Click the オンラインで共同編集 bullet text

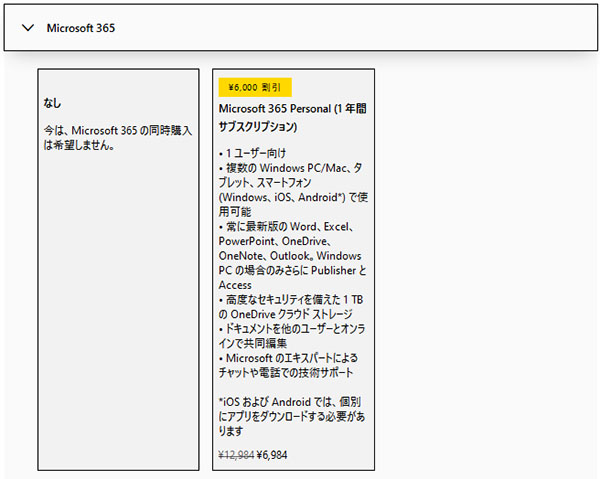tap(292, 336)
